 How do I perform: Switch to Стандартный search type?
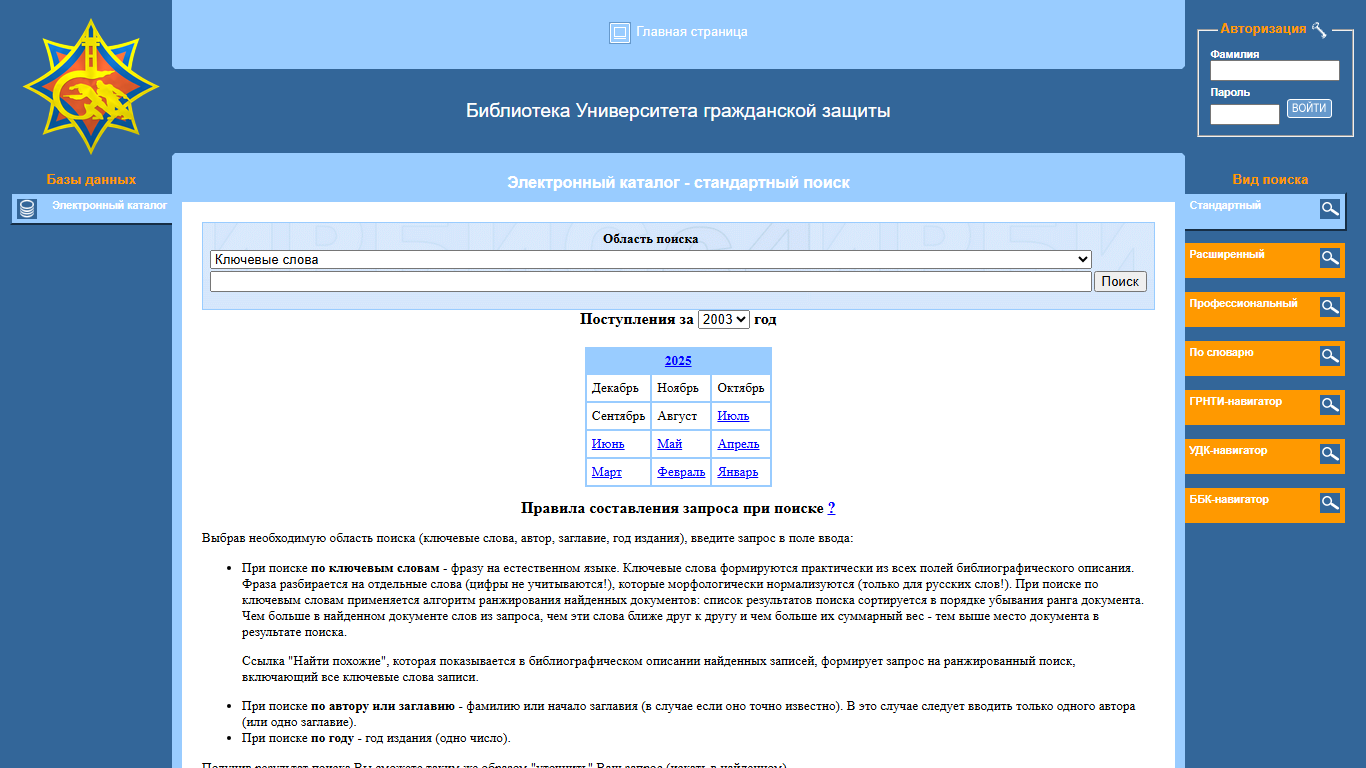[1225, 206]
